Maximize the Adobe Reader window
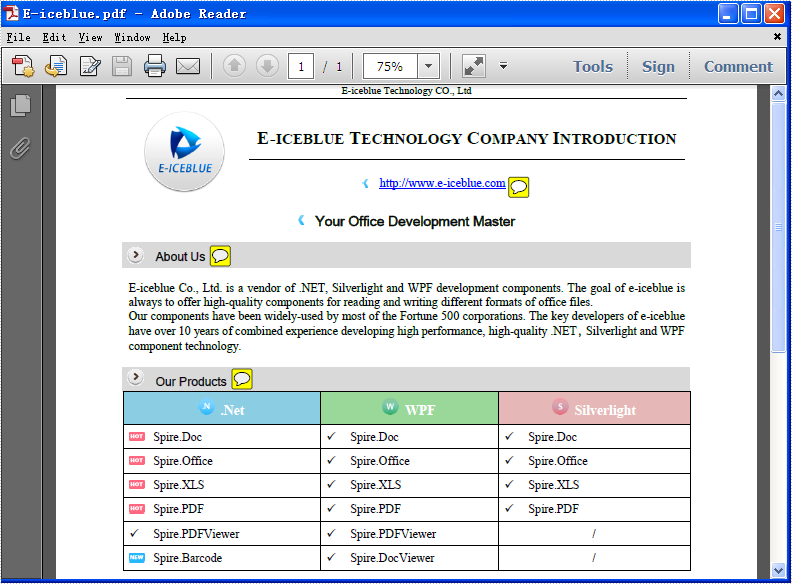 pyautogui.click(x=751, y=14)
